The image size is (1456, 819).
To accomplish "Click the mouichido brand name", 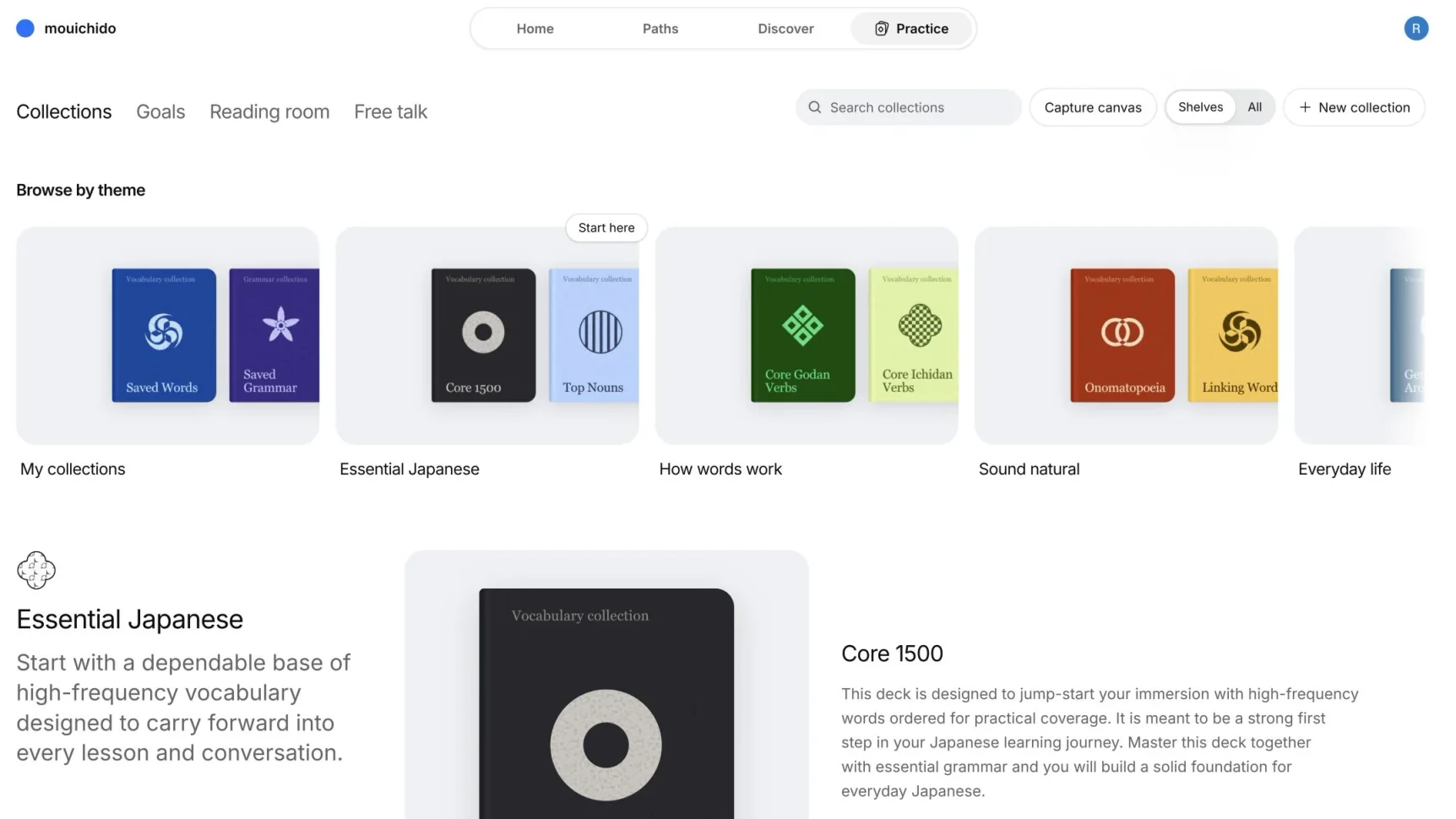I will tap(80, 29).
